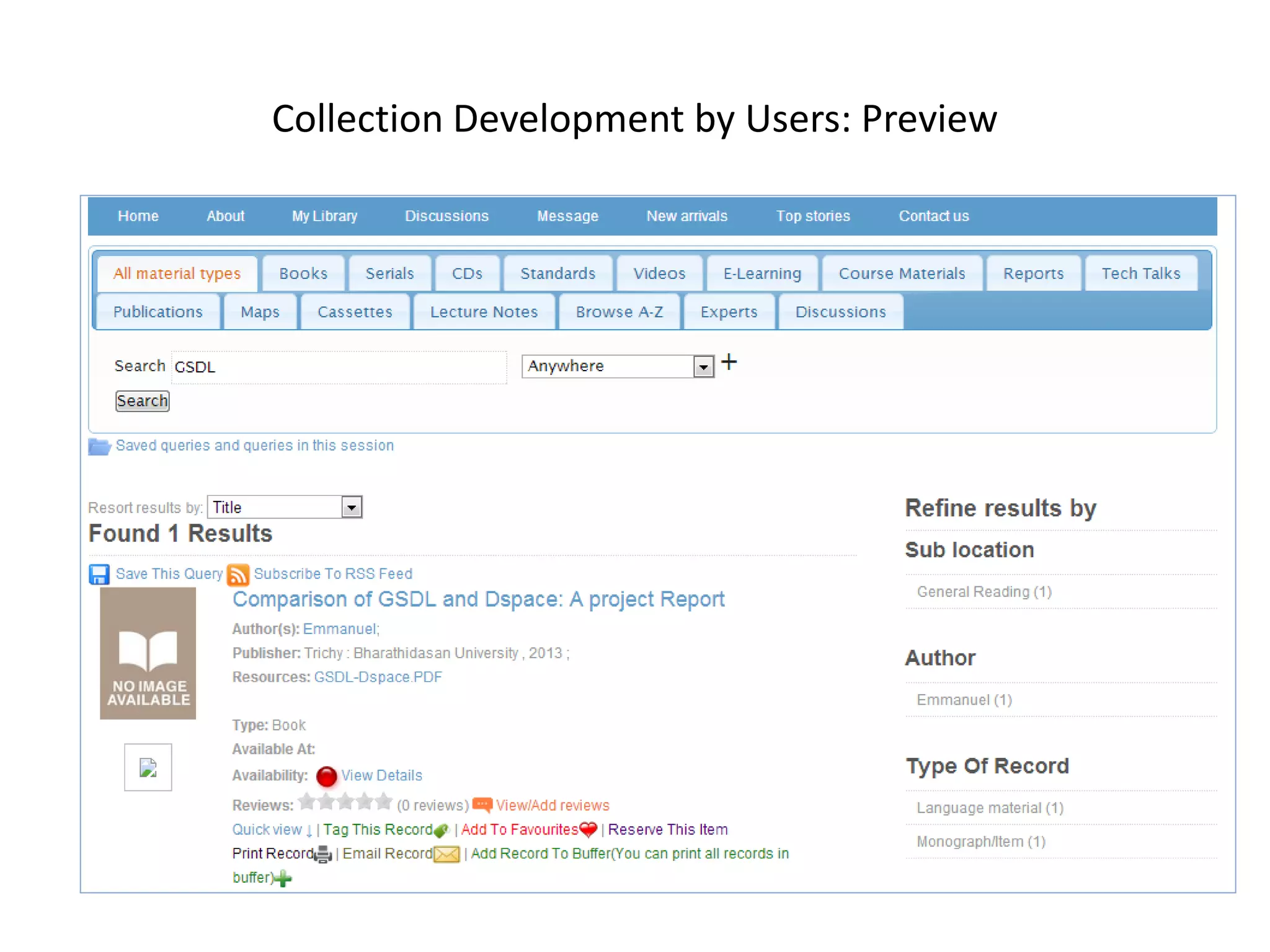Switch to the Lecture Notes tab

484,312
